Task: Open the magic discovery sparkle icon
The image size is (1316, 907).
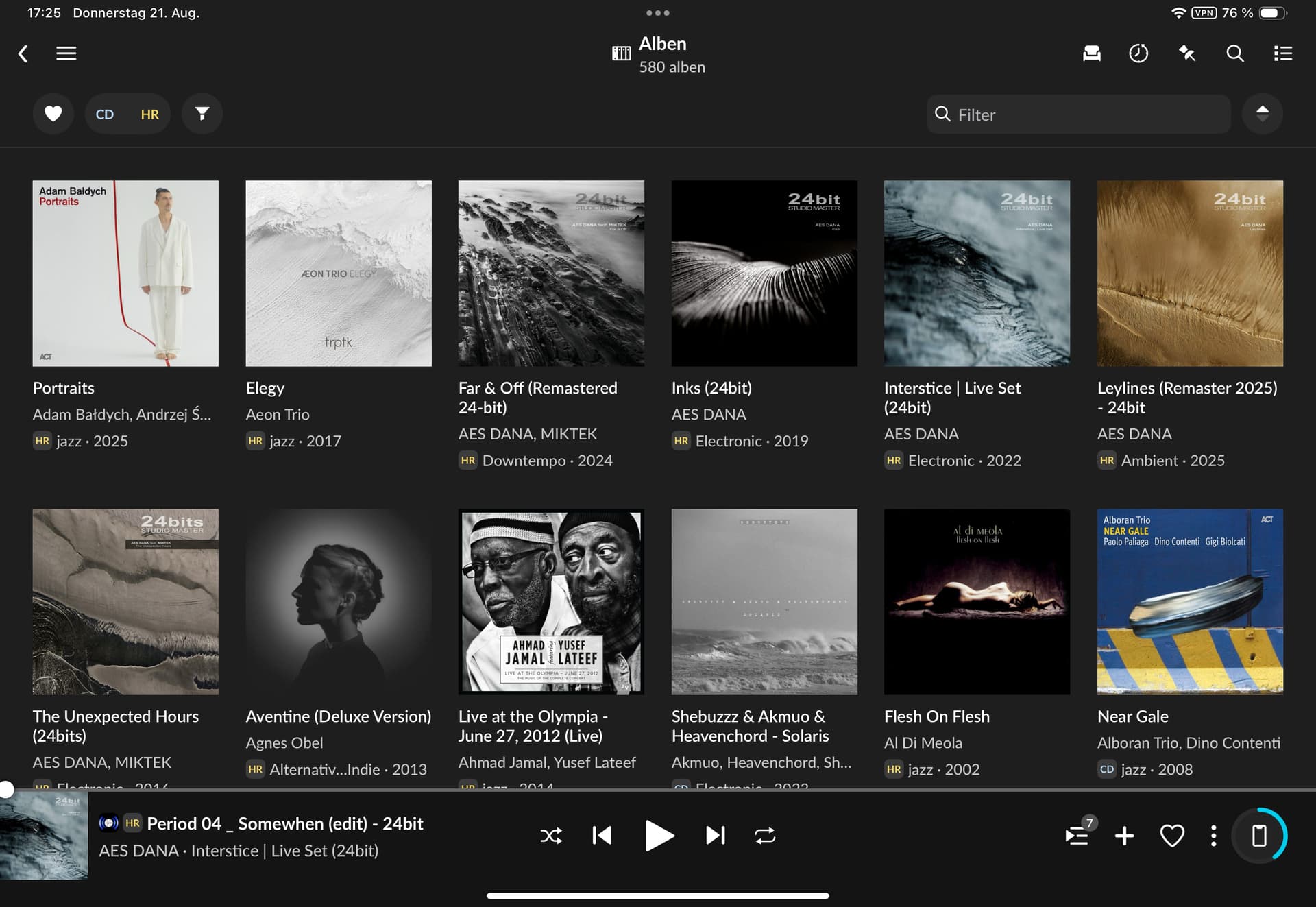Action: click(1187, 53)
